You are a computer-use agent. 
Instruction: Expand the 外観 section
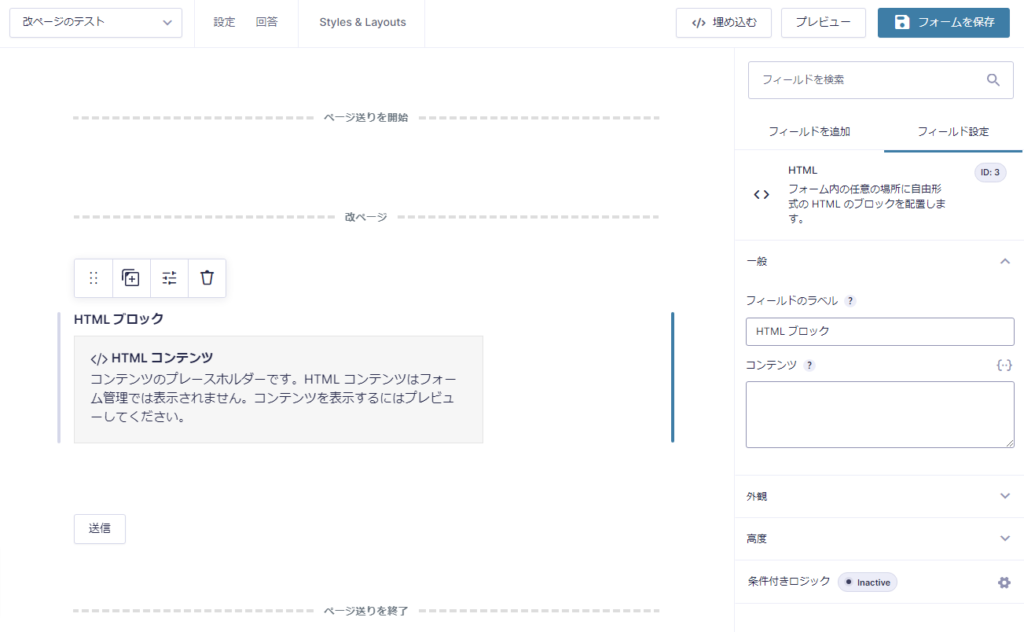tap(1005, 496)
